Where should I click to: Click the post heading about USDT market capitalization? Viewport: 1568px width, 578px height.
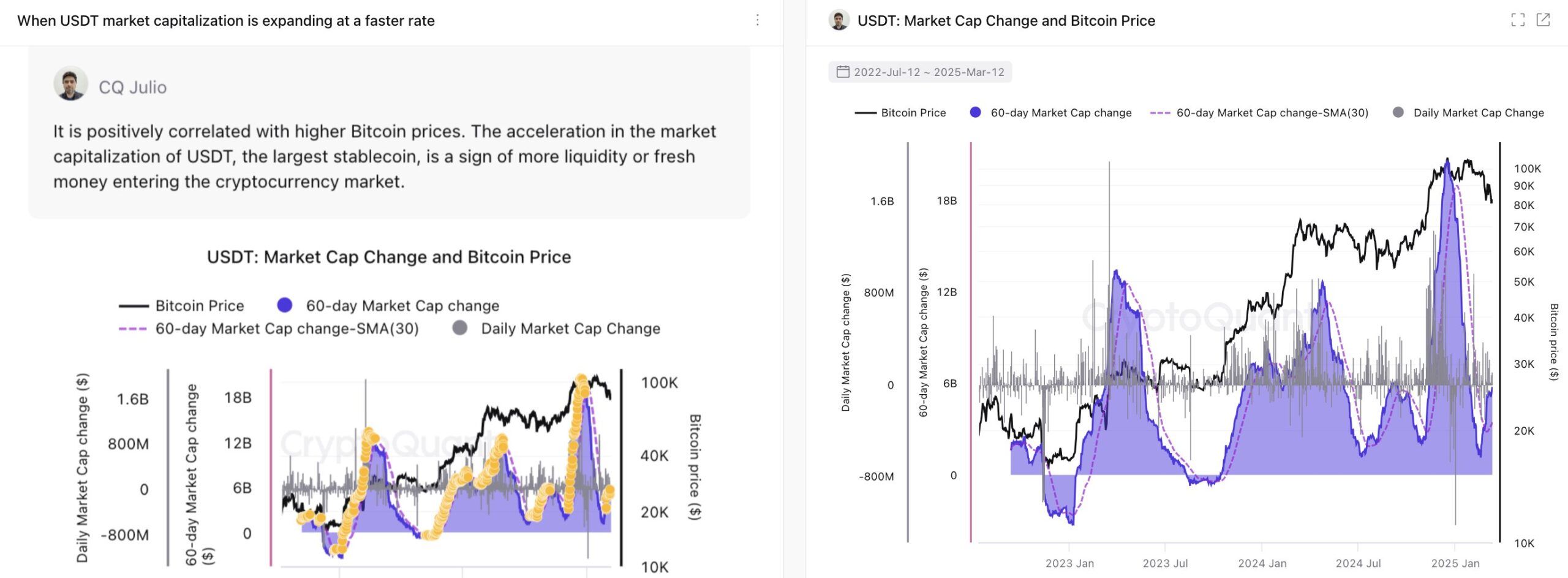click(226, 21)
